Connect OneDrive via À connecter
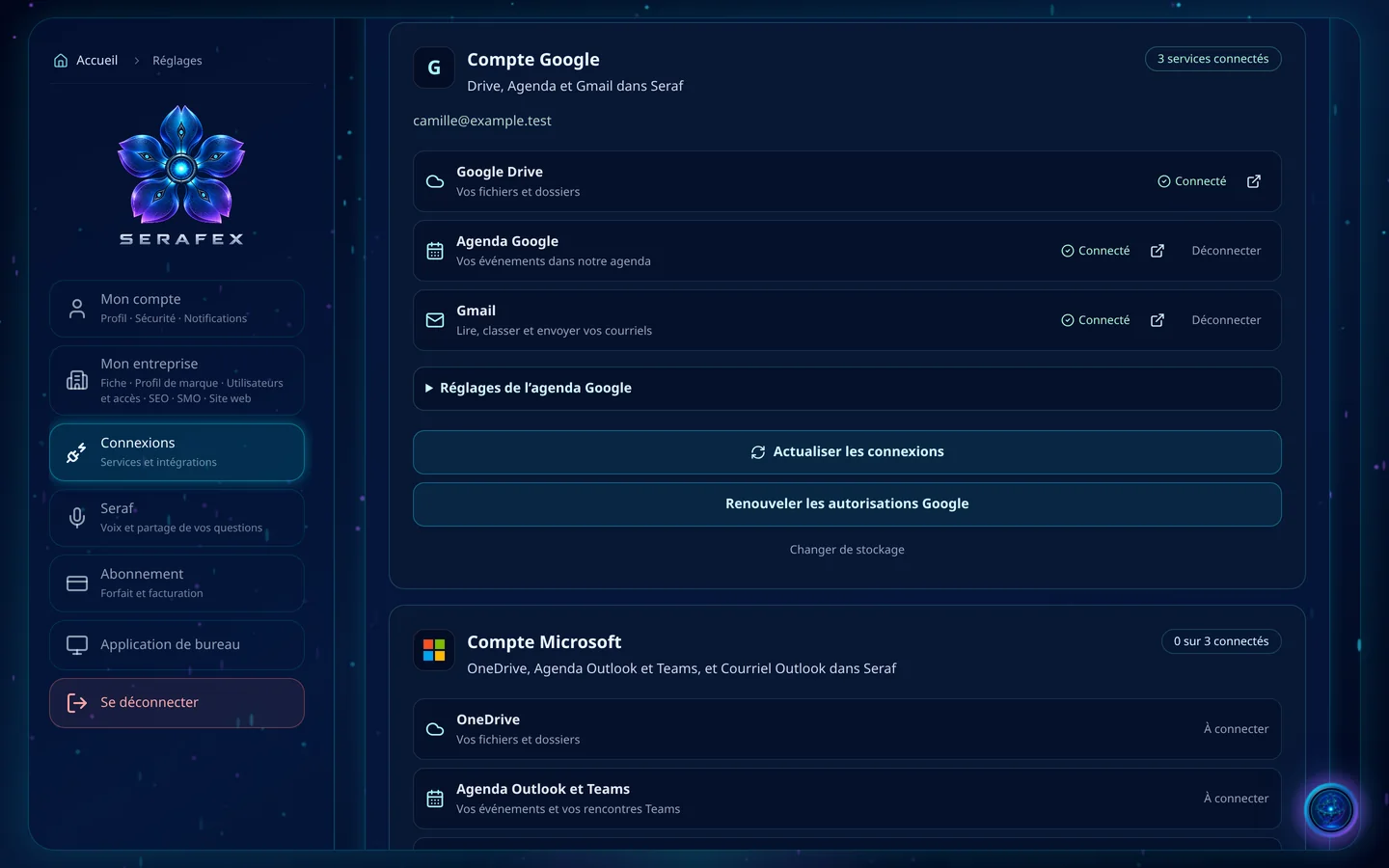The width and height of the screenshot is (1389, 868). (1236, 729)
